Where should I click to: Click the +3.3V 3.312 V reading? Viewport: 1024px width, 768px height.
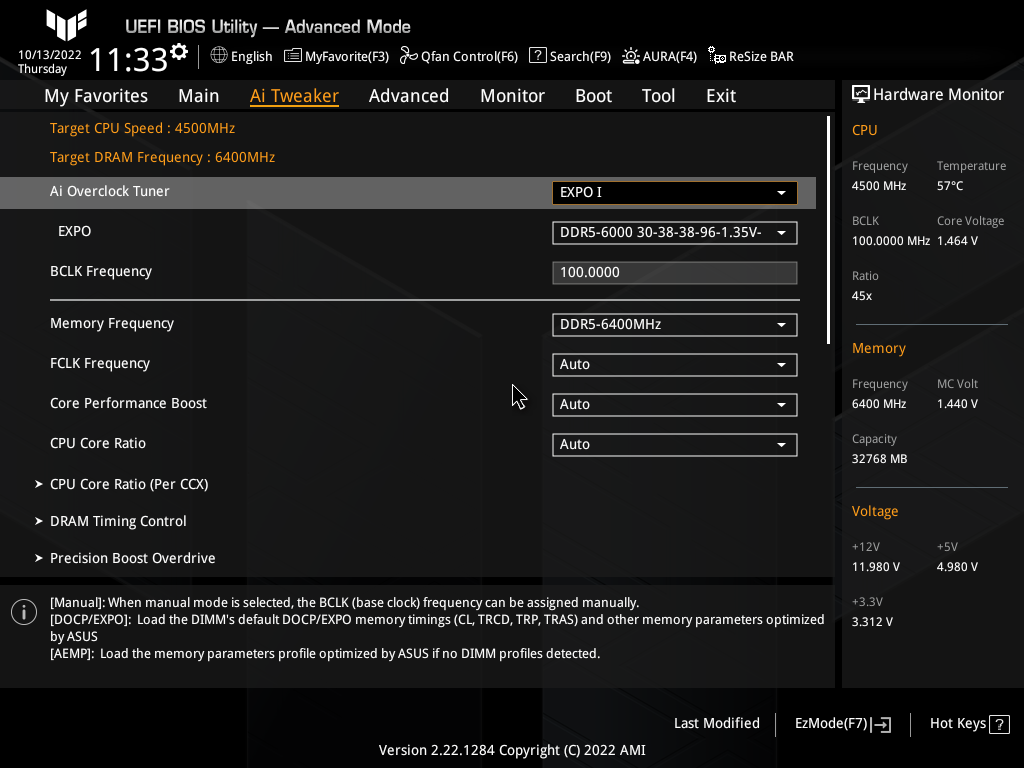872,622
